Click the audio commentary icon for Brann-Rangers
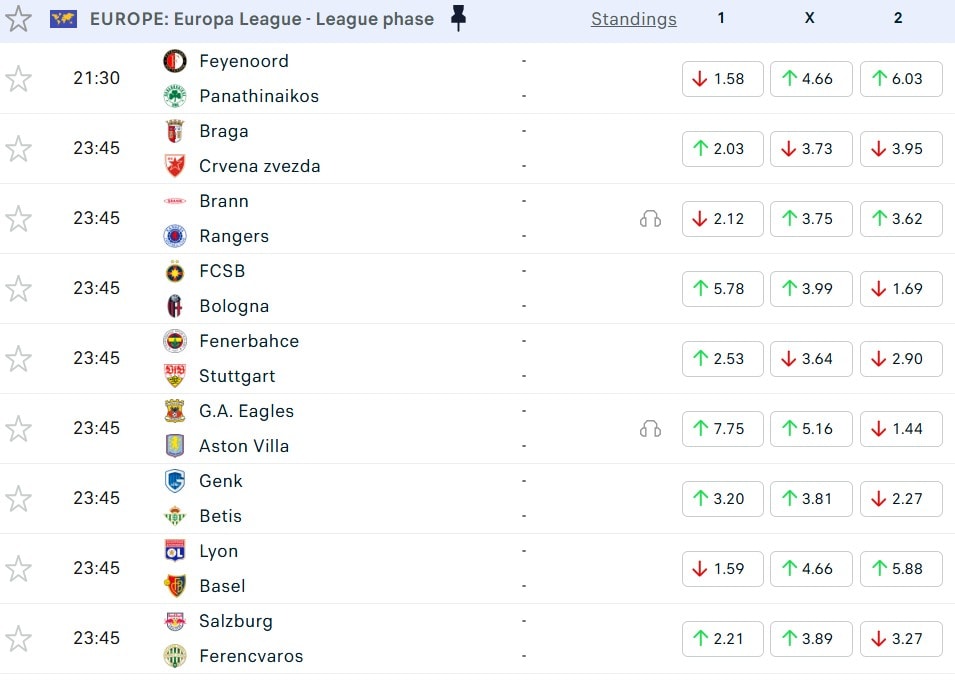 coord(650,219)
